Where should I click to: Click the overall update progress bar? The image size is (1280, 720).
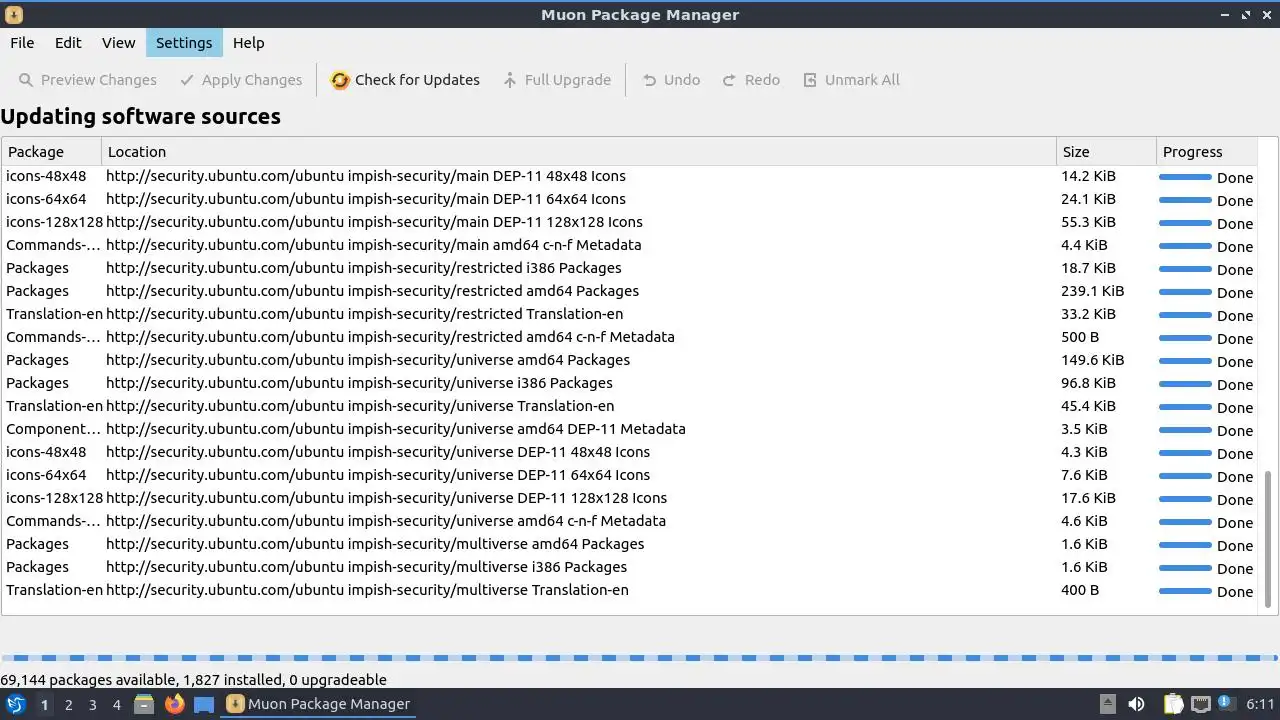tap(640, 658)
